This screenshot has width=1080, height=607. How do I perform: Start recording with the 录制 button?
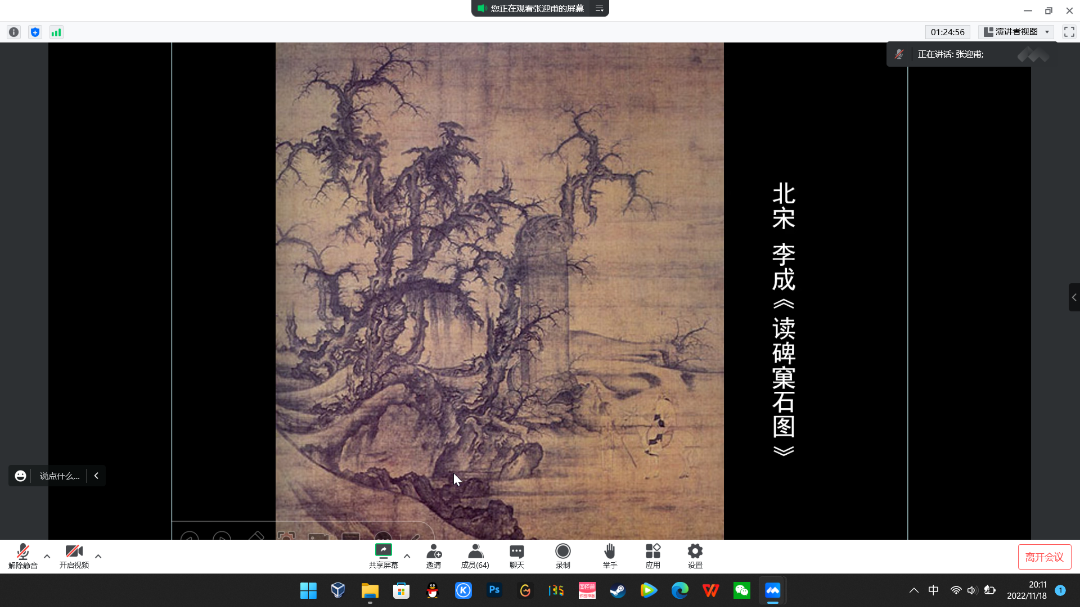(x=563, y=556)
